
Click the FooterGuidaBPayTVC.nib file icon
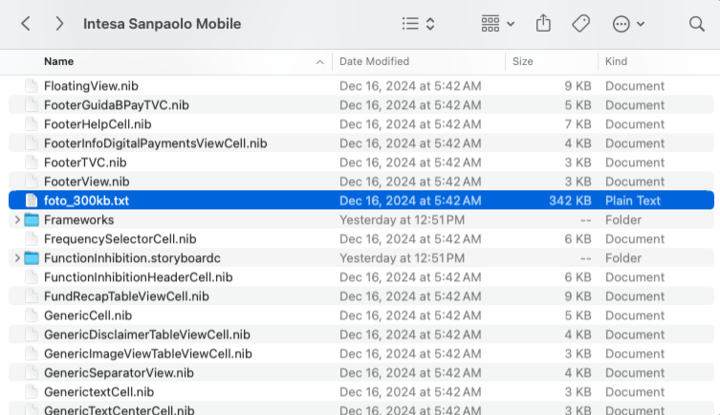(31, 105)
